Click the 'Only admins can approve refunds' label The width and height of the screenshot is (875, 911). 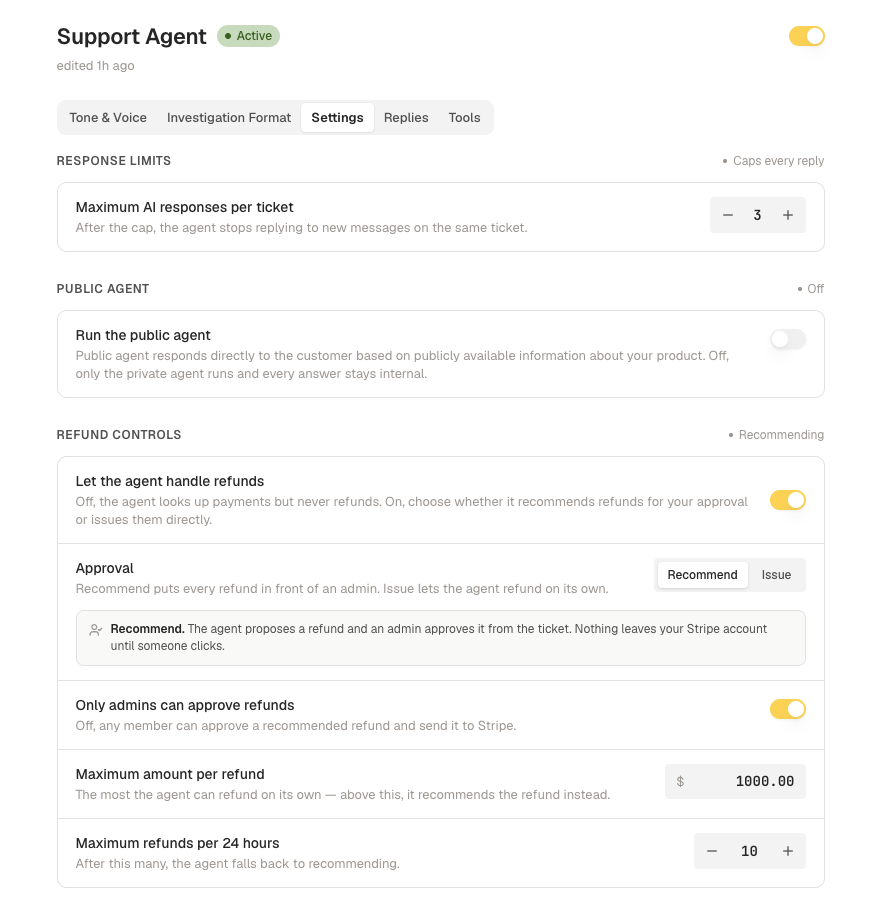(x=185, y=705)
